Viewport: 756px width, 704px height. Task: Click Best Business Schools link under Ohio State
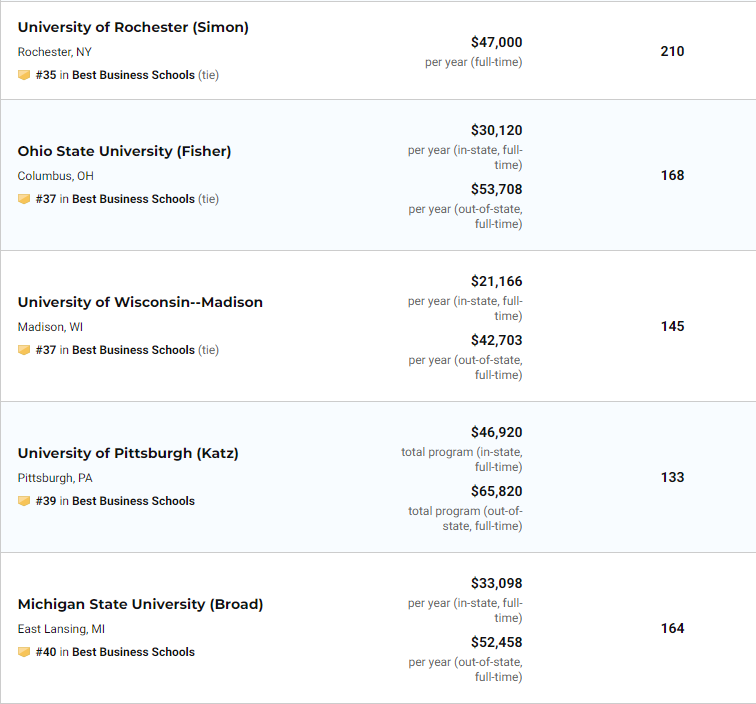point(133,199)
